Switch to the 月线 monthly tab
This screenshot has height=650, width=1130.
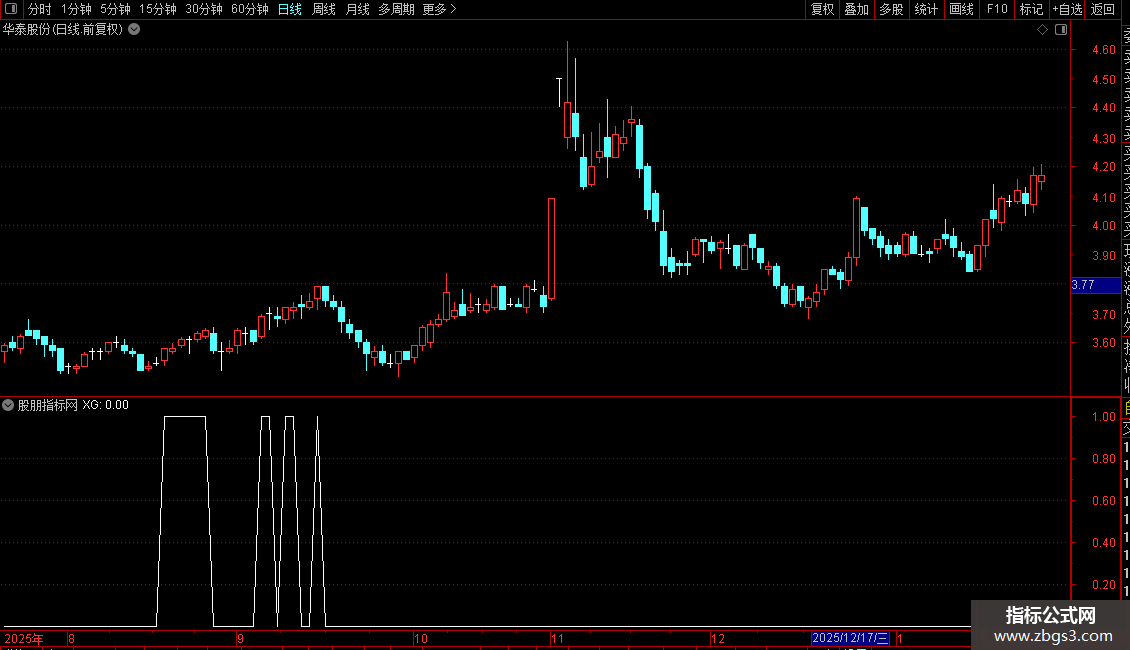(357, 9)
